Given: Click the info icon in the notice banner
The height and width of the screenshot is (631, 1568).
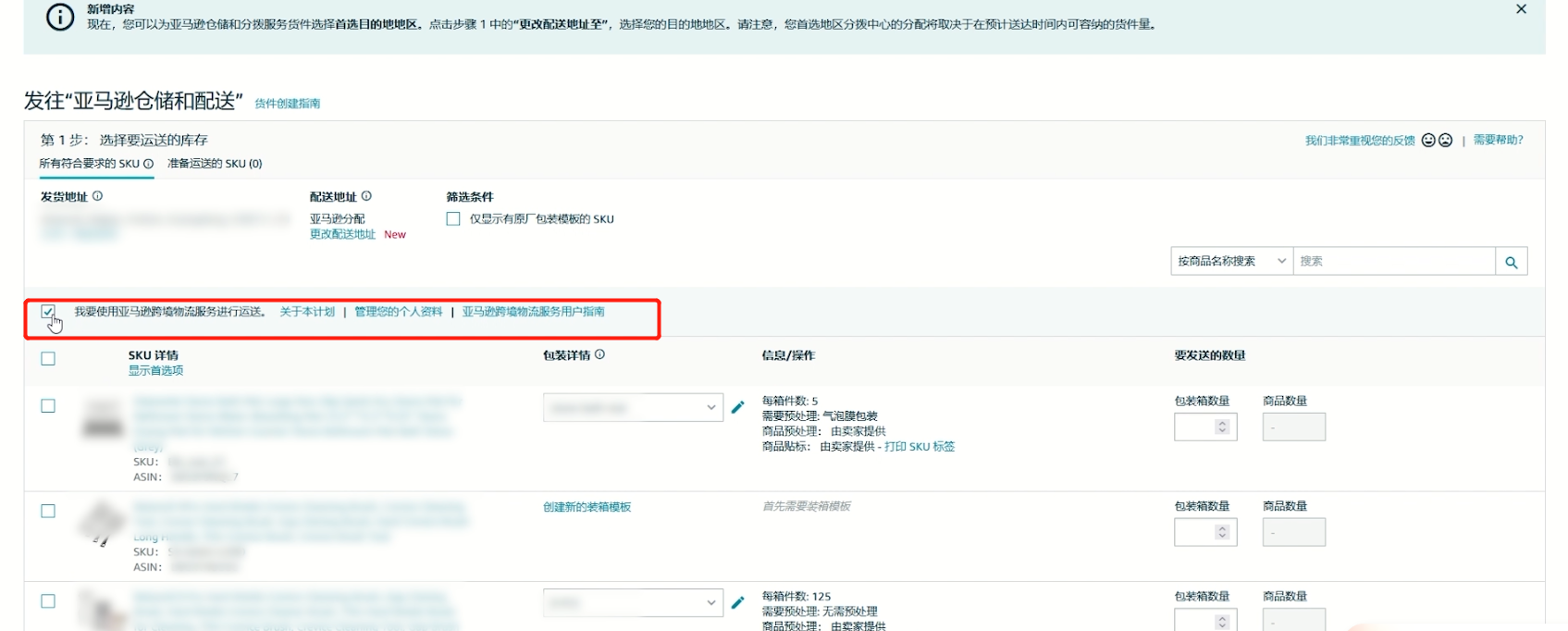Looking at the screenshot, I should tap(60, 18).
